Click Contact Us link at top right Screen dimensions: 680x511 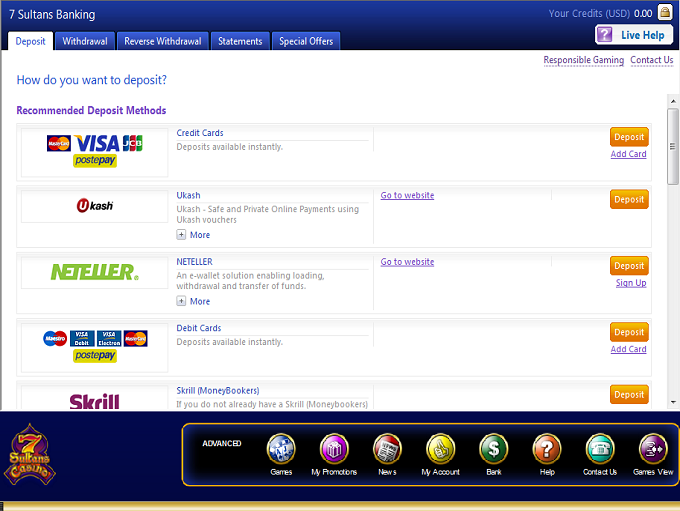pos(652,60)
